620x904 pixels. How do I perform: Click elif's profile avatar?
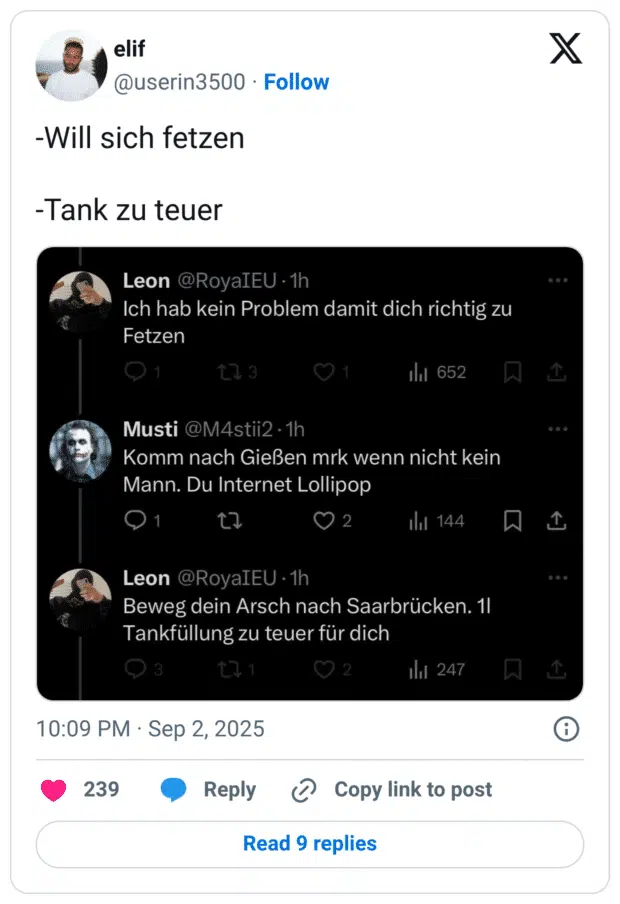pos(70,65)
